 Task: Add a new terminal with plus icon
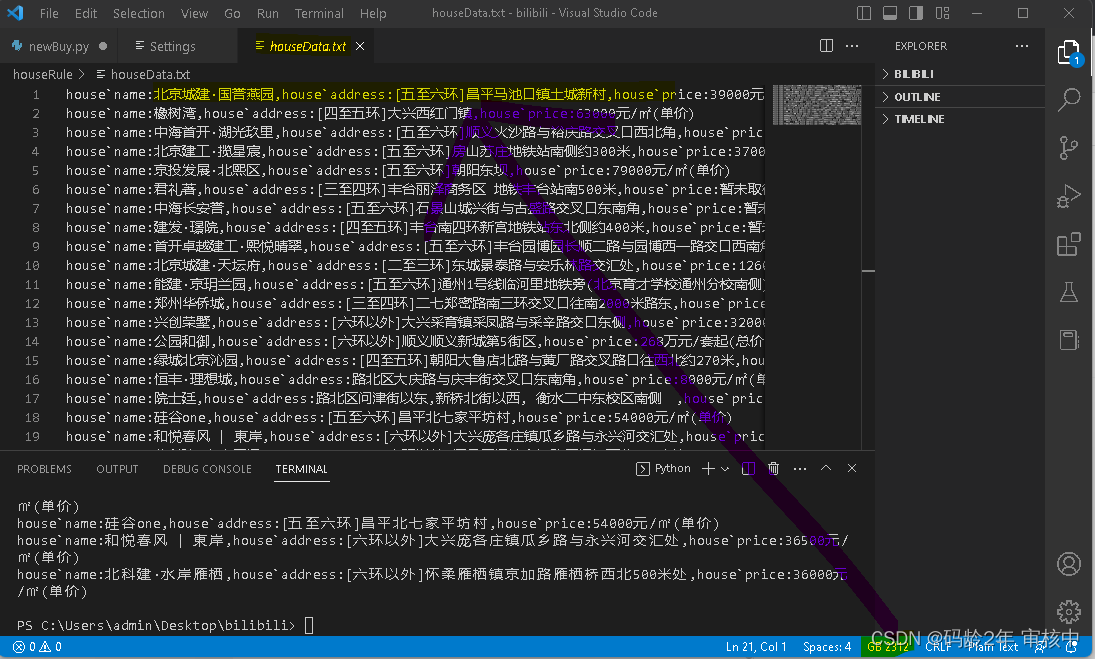tap(708, 468)
